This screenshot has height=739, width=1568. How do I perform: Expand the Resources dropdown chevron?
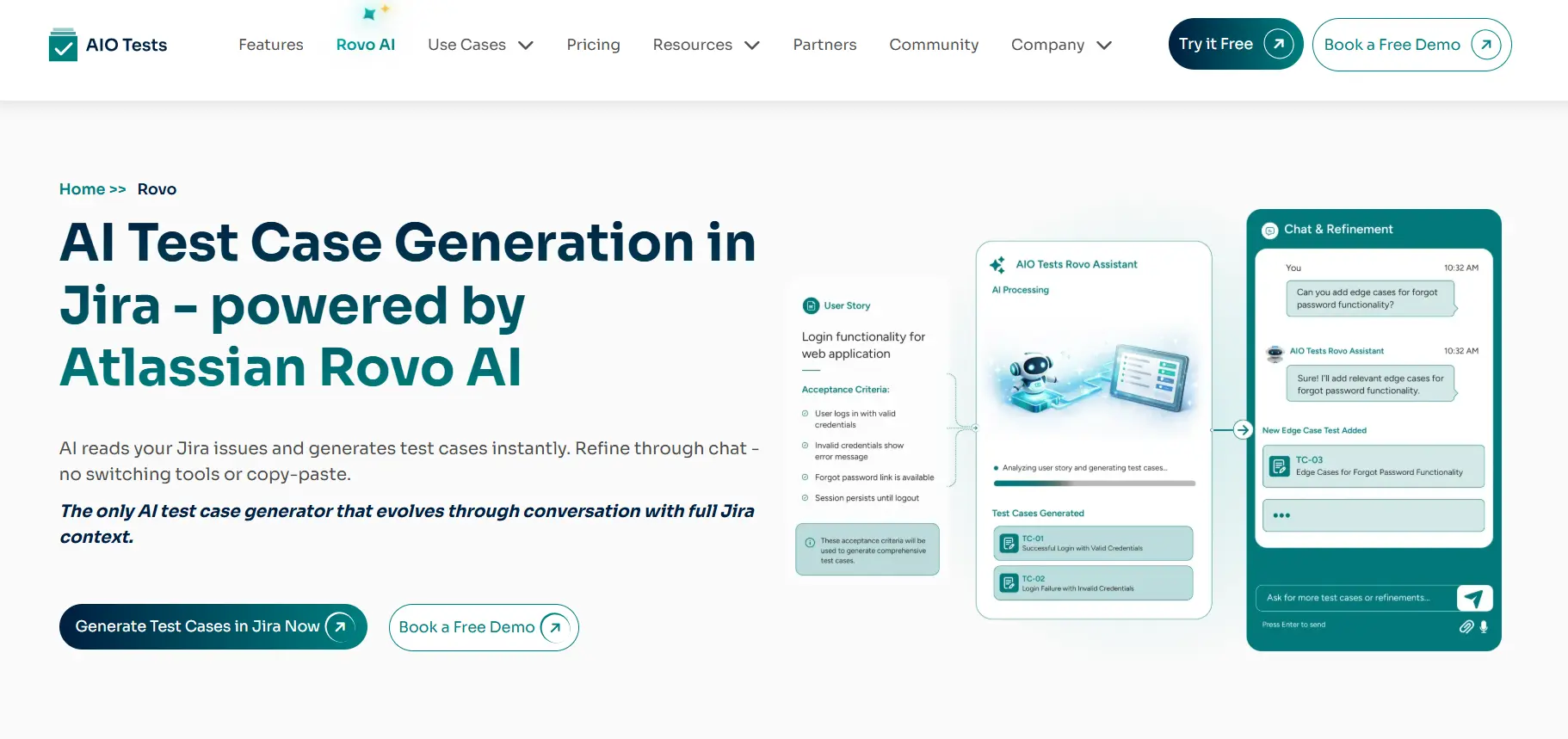pos(752,46)
